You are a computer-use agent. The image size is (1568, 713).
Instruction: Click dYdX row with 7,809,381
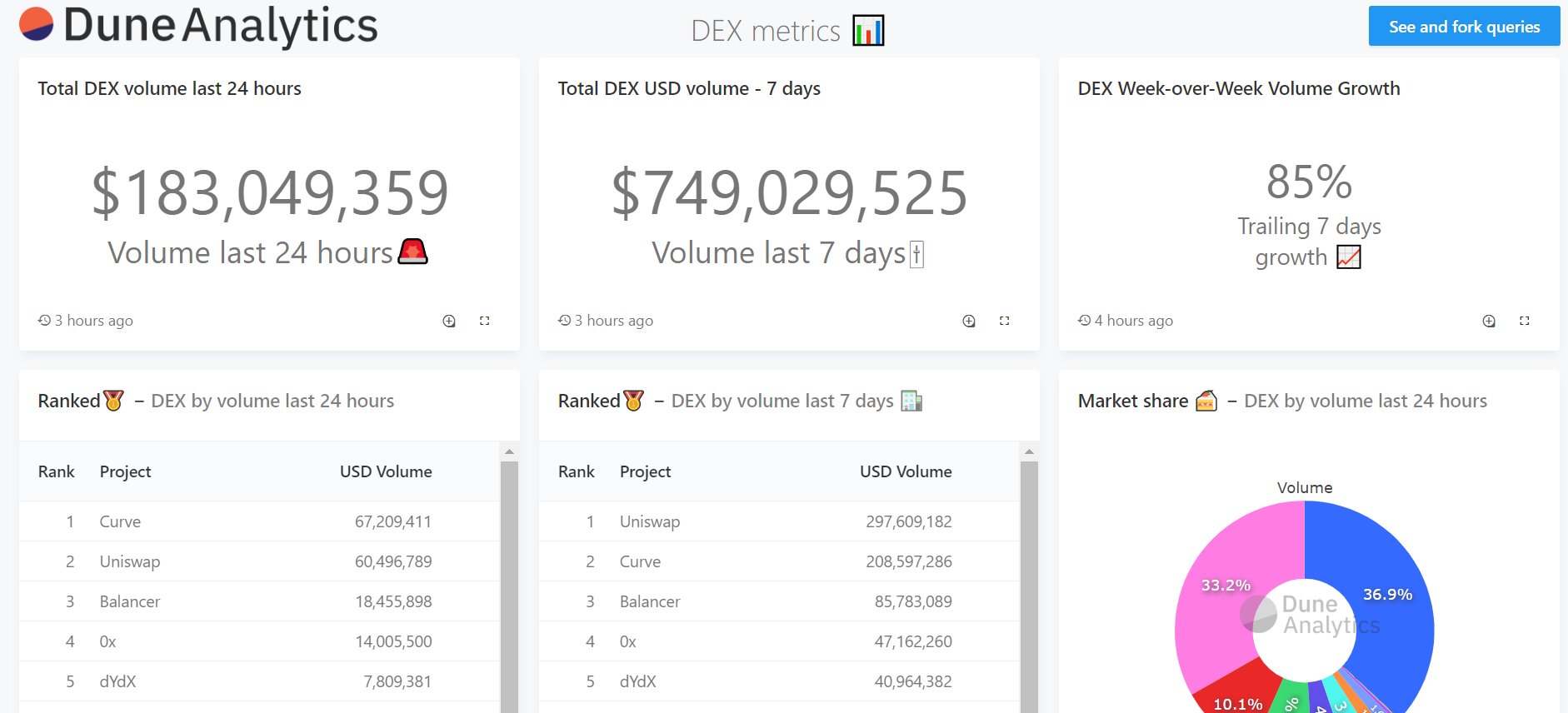[259, 681]
